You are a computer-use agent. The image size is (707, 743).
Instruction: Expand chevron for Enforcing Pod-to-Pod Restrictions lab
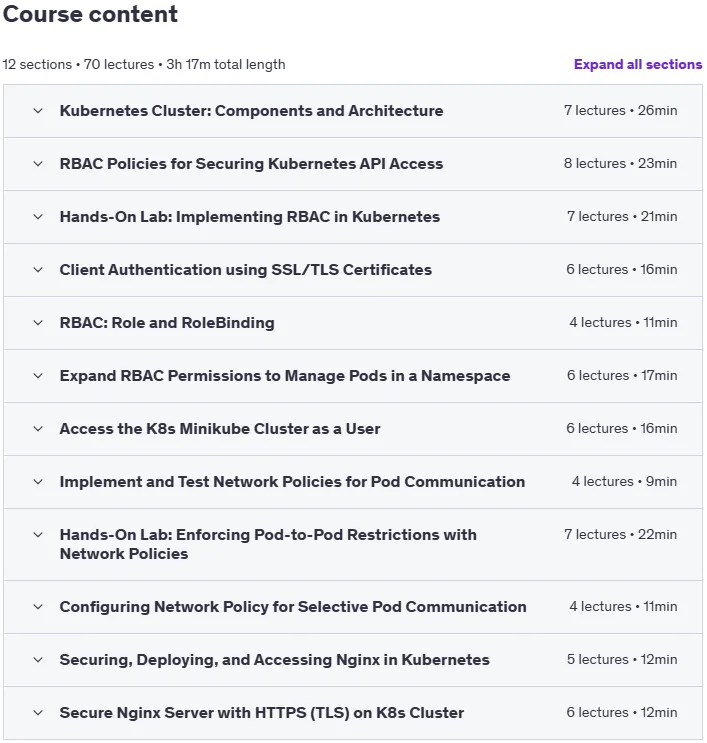[38, 535]
